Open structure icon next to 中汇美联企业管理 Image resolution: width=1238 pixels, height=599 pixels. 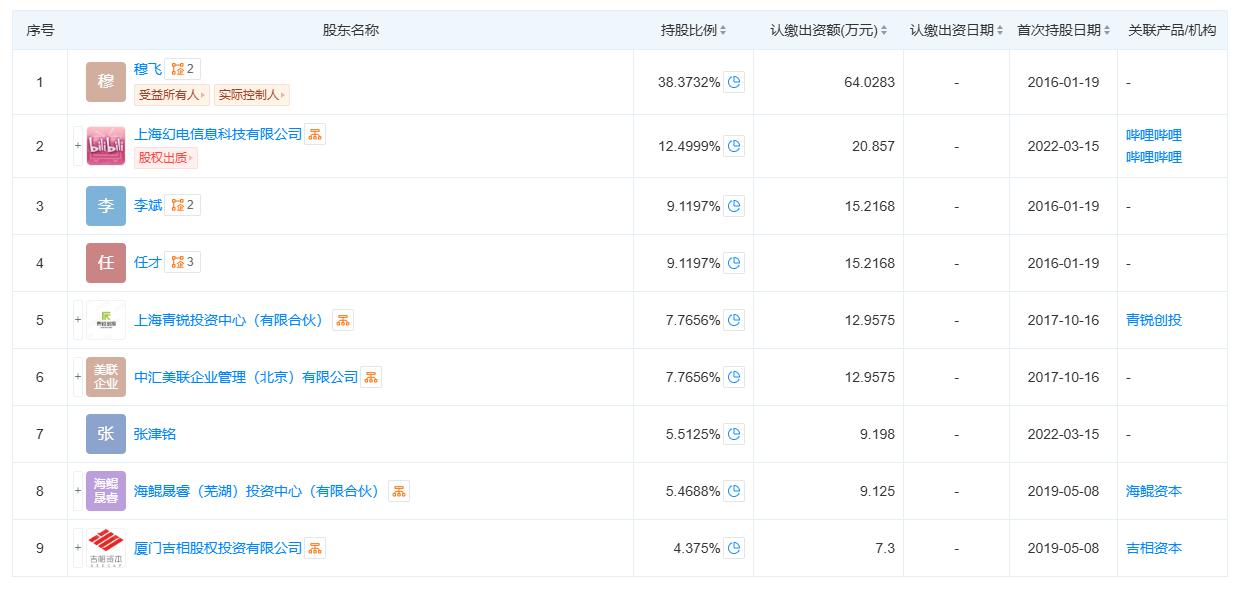pyautogui.click(x=371, y=377)
